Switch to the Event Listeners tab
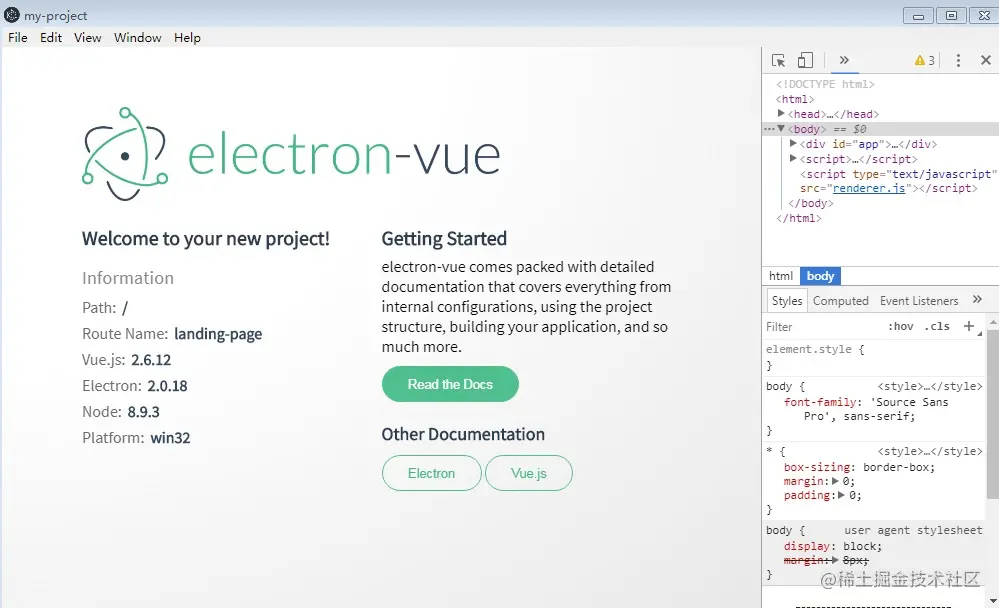 [x=919, y=301]
